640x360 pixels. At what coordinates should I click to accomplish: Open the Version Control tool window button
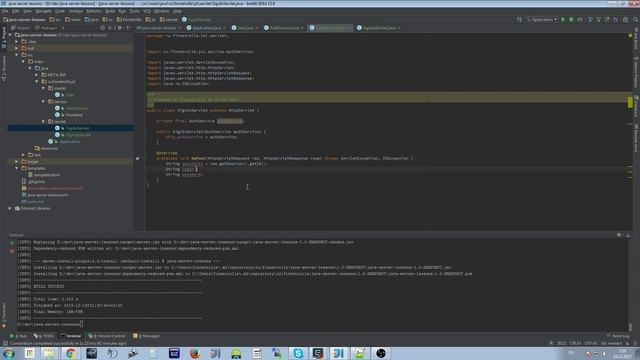pos(107,336)
